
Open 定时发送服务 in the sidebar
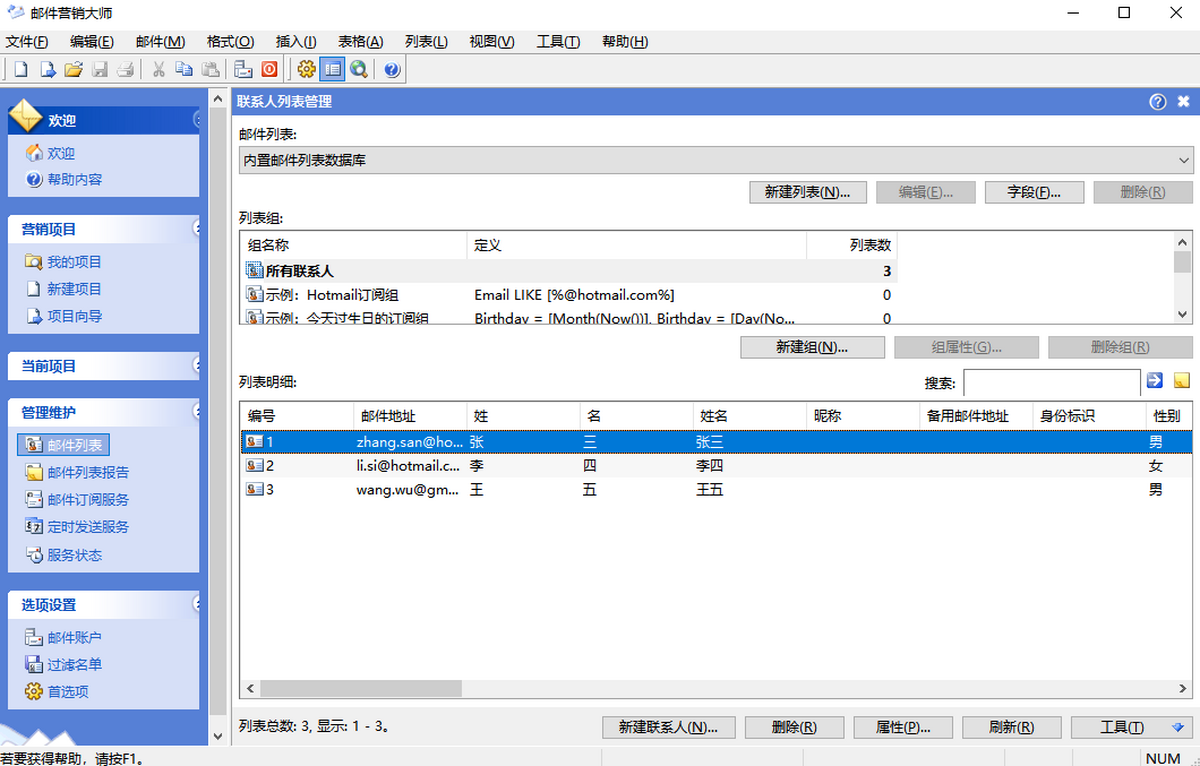(77, 526)
